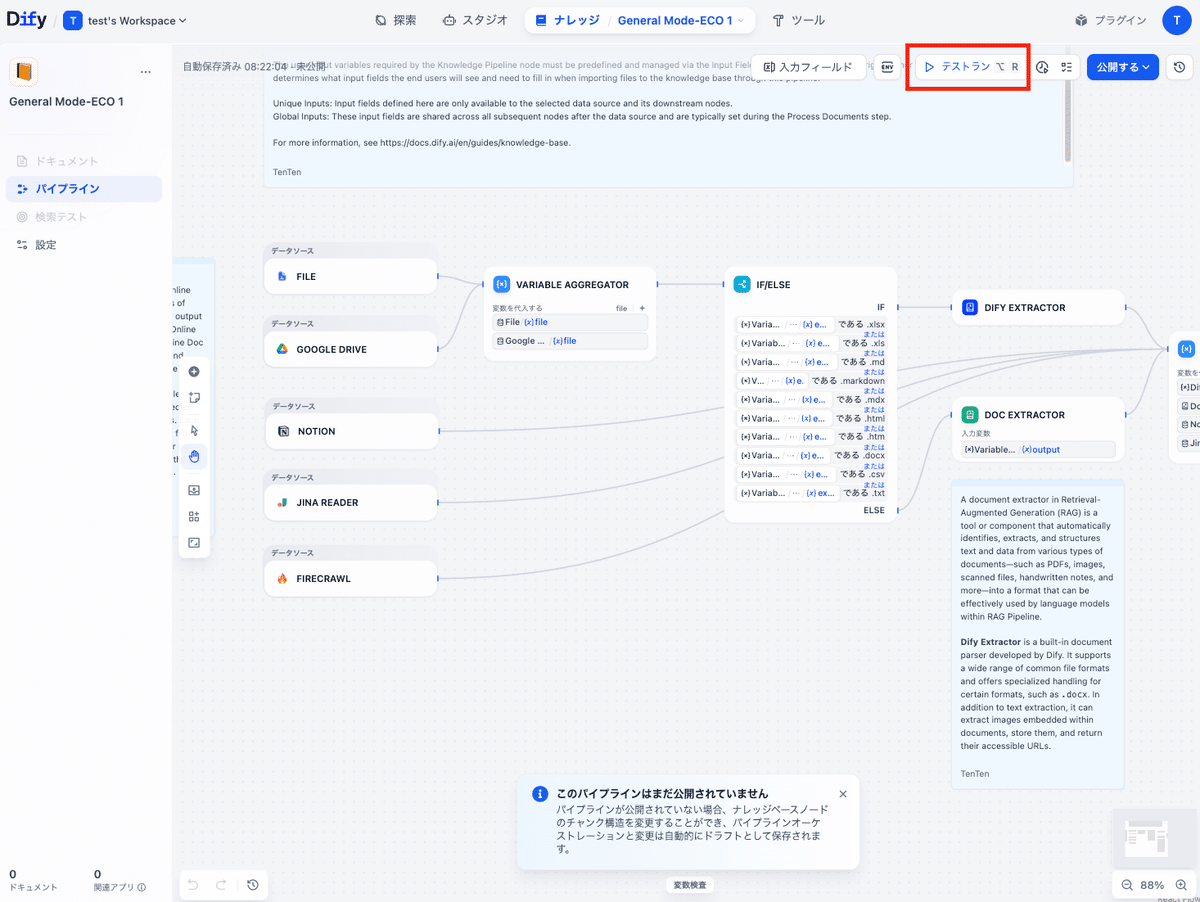Open the 入力フィールド panel
Image resolution: width=1200 pixels, height=902 pixels.
(x=808, y=66)
